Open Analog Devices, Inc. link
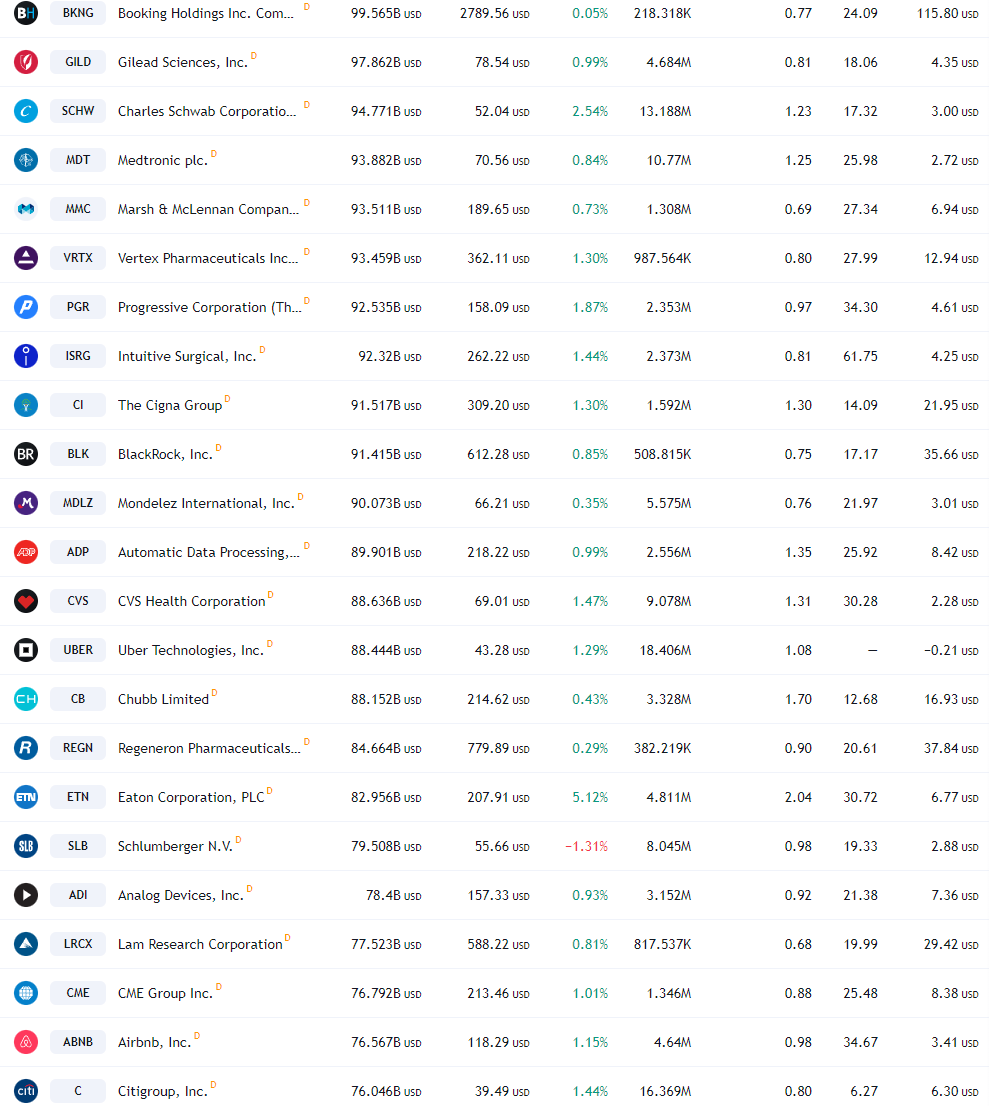 [x=181, y=896]
